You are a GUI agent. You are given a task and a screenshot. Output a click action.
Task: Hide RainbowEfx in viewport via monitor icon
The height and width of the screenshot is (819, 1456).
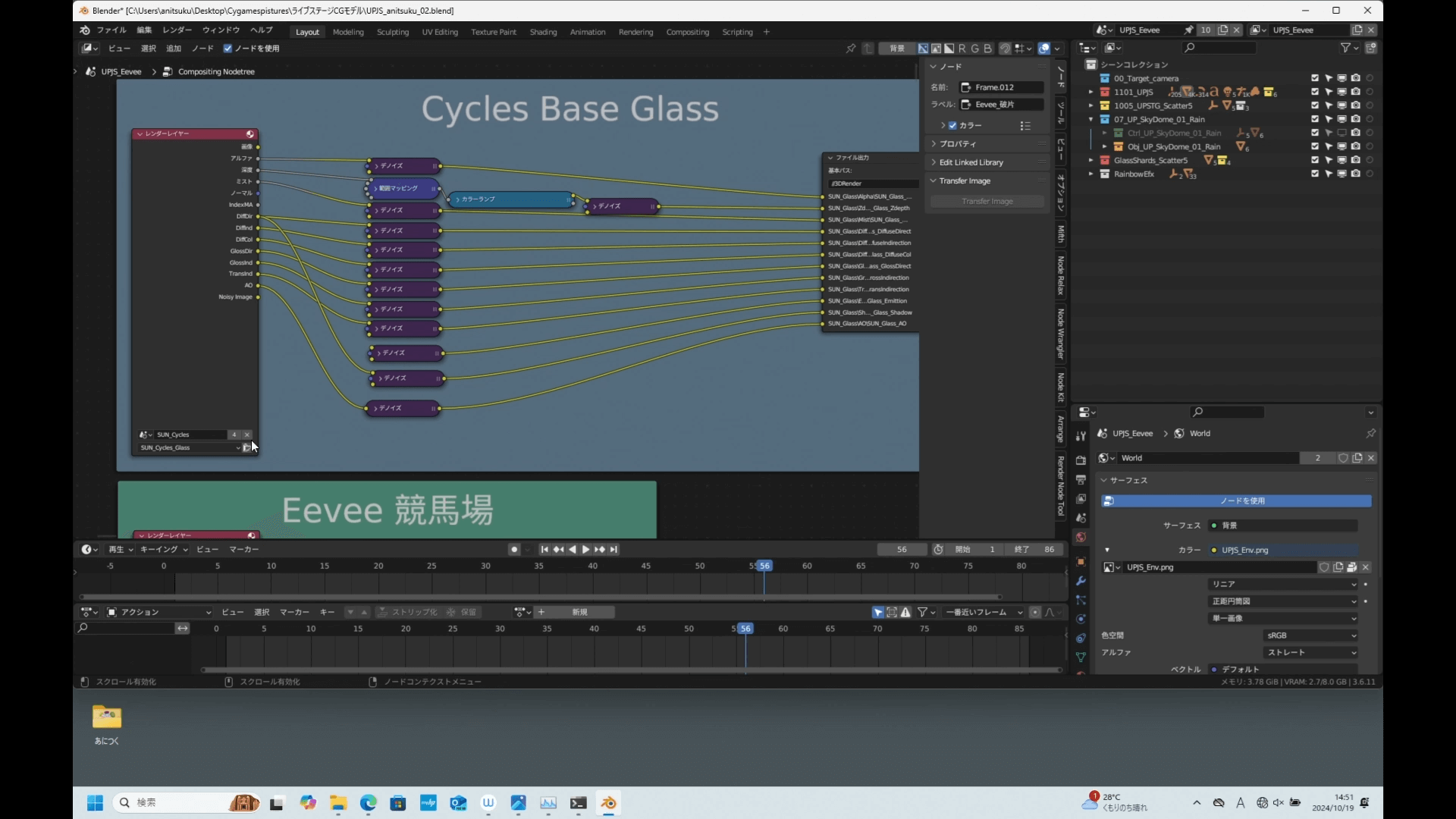click(1341, 174)
